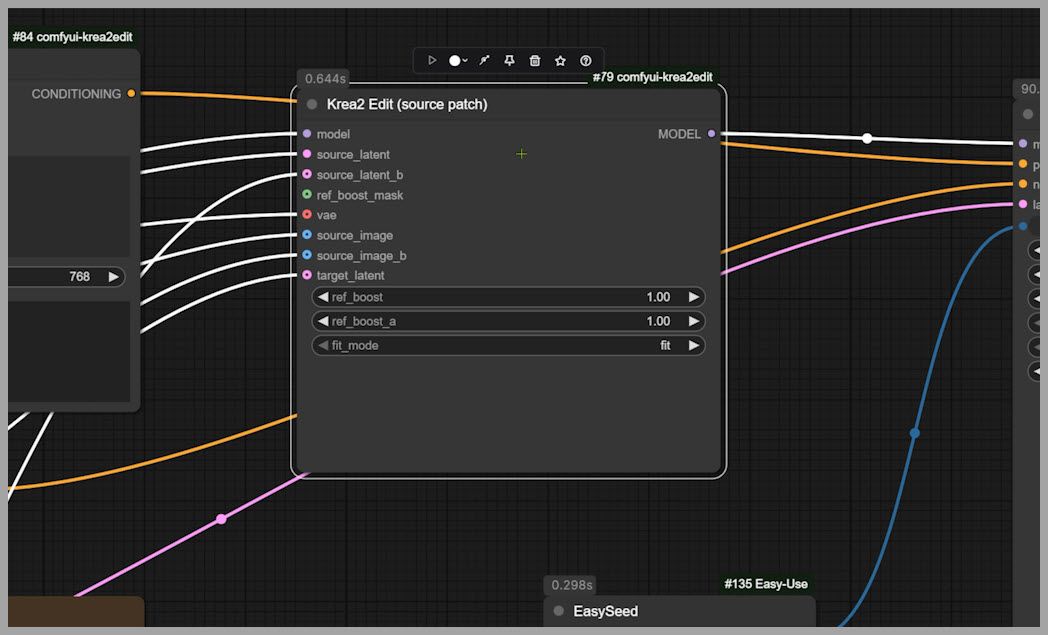Run node with the play icon in toolbar

432,60
